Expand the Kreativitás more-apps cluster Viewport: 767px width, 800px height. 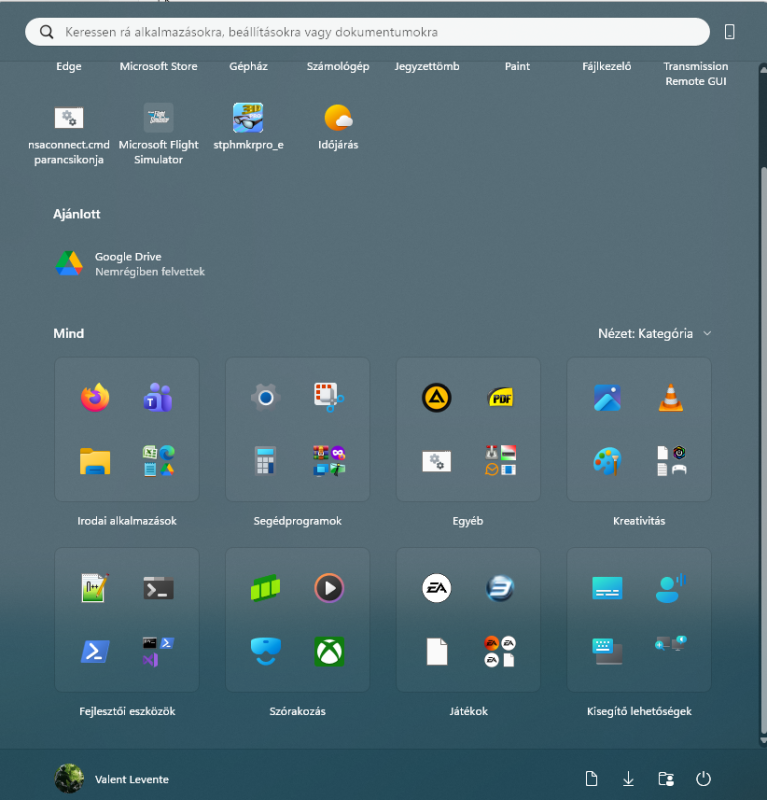[671, 461]
